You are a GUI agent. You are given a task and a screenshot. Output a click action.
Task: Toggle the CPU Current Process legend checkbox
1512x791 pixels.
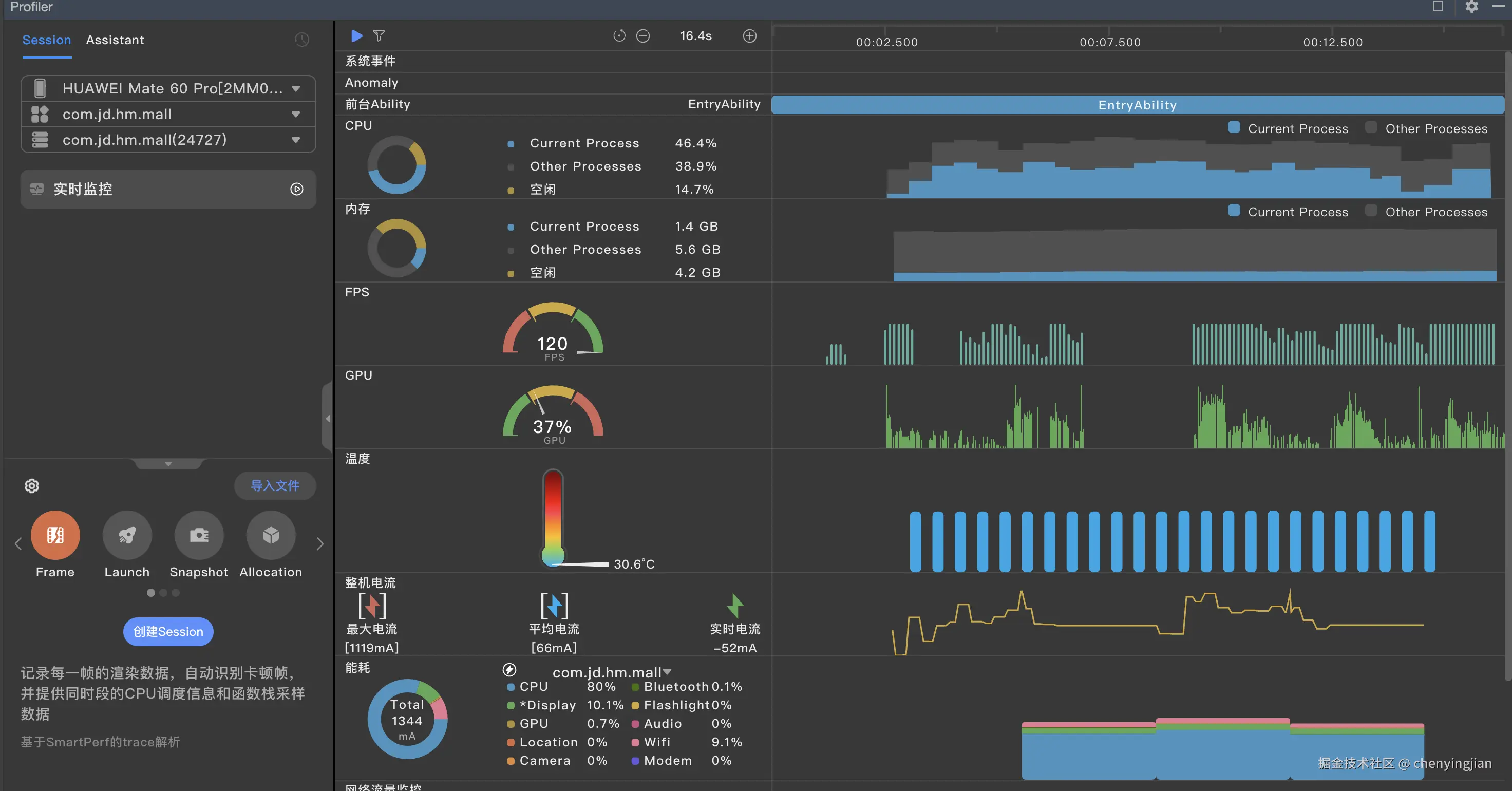tap(1234, 127)
